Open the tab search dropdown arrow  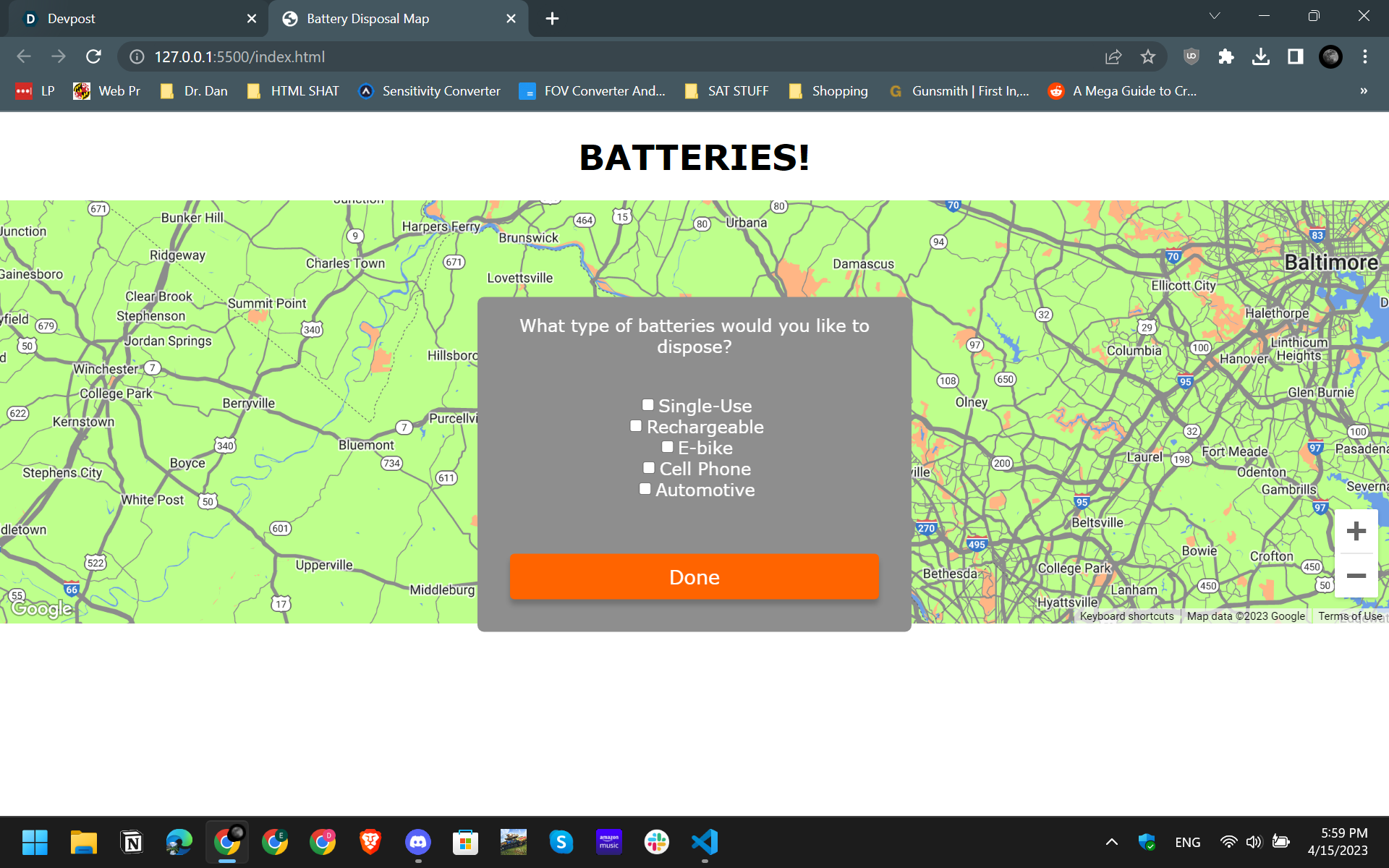click(x=1215, y=16)
